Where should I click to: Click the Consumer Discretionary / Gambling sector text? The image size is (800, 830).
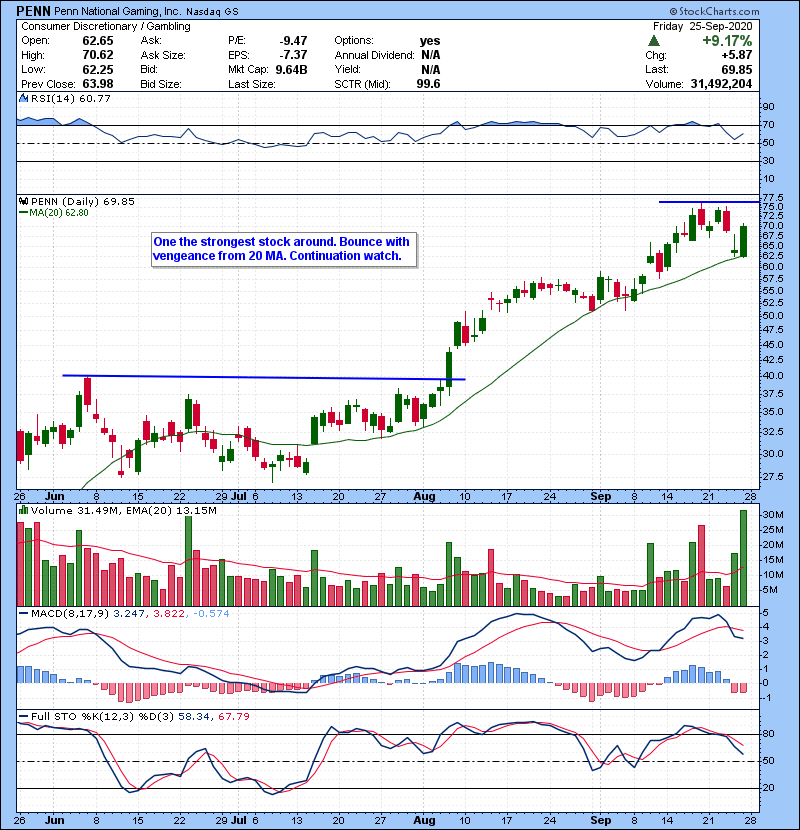106,26
